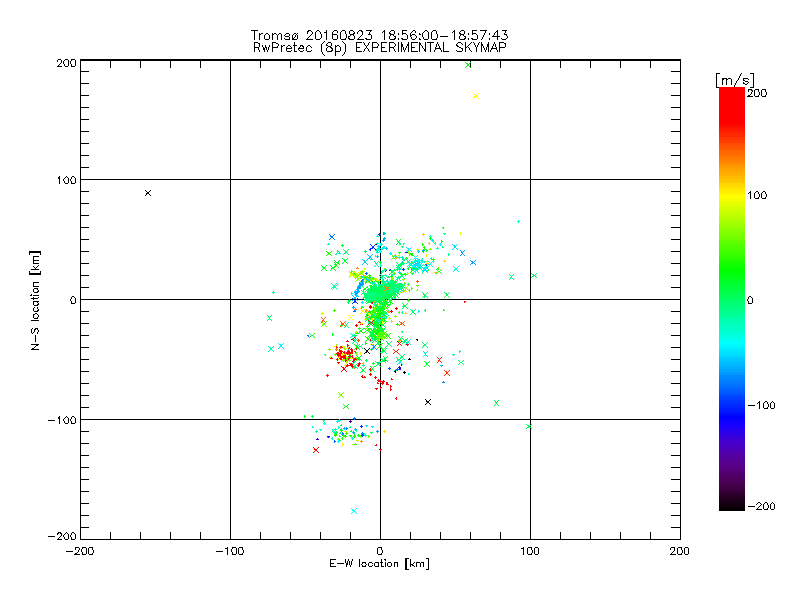This screenshot has height=600, width=800.
Task: Click the green X marker near 78, -86
Action: [496, 403]
